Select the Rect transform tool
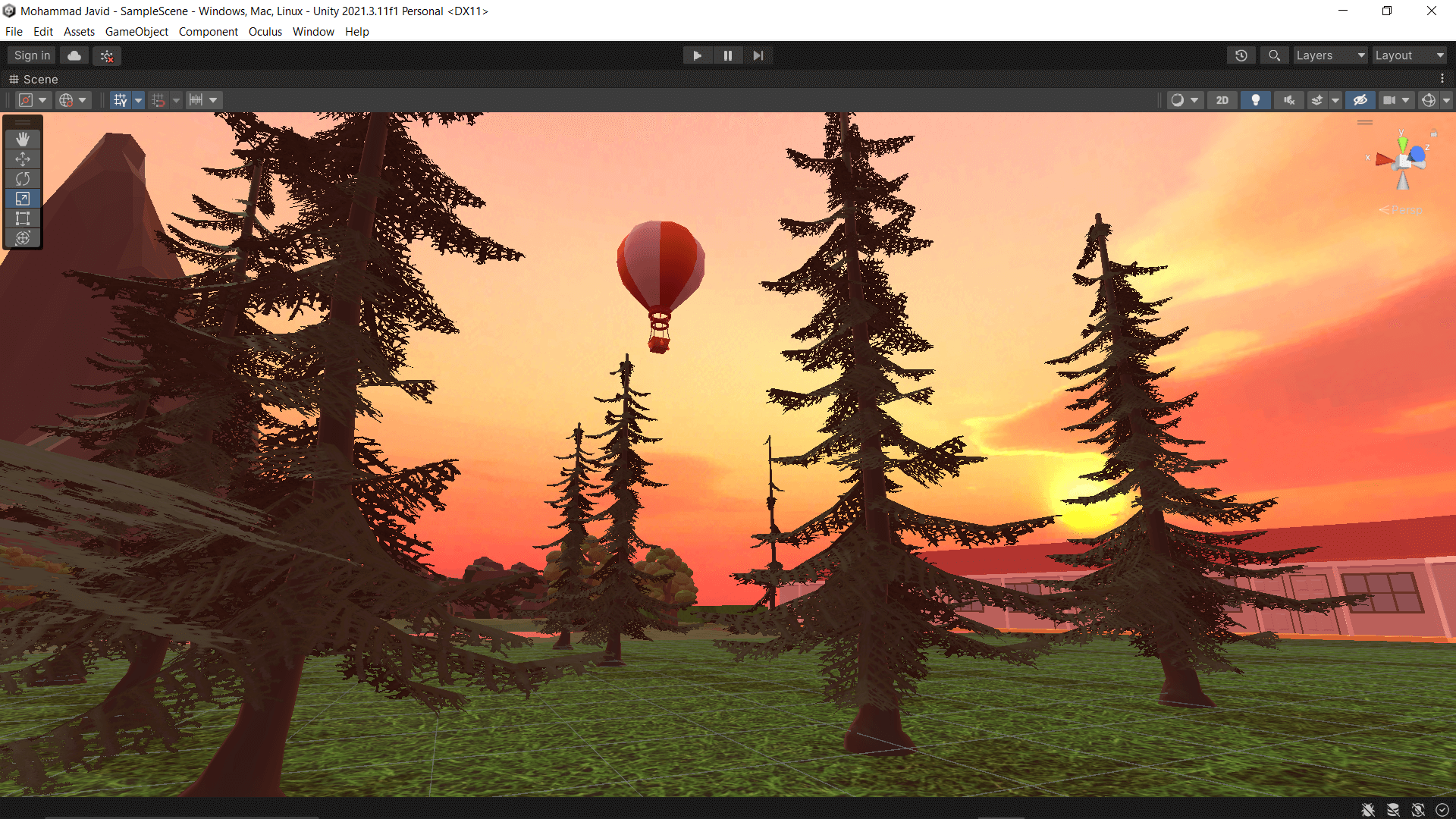This screenshot has width=1456, height=819. pos(23,218)
